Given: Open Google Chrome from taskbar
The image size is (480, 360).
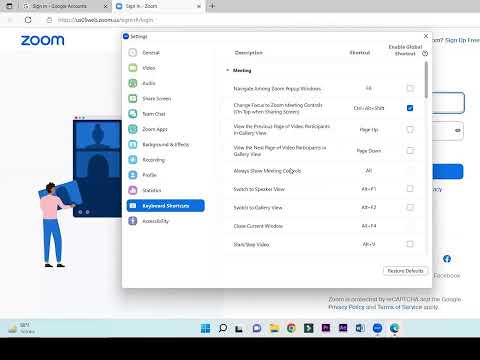Looking at the screenshot, I should (x=291, y=328).
